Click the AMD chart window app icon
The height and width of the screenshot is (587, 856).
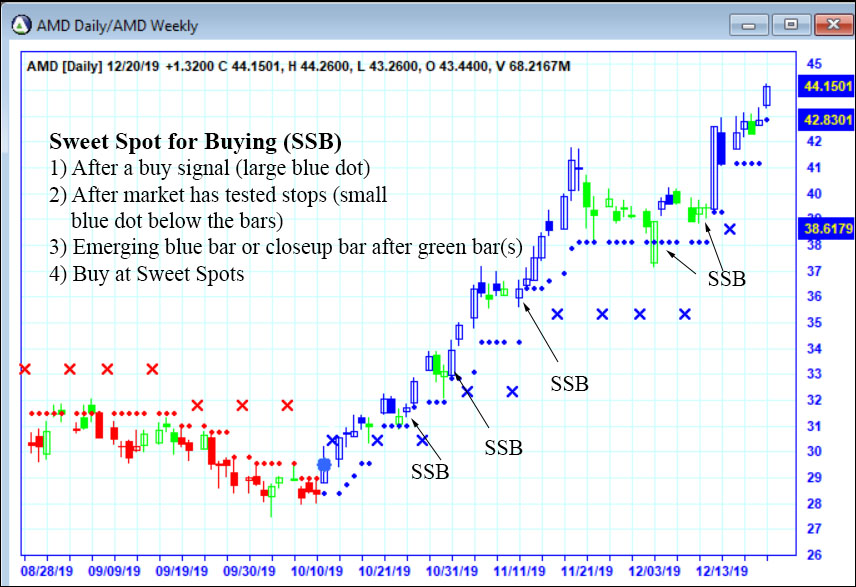[21, 25]
